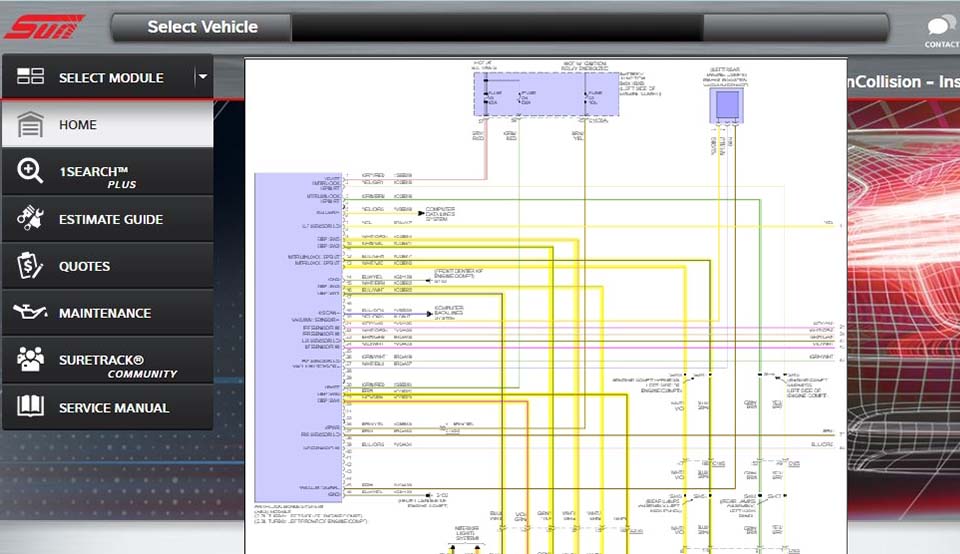Click the SureTrack community people icon
This screenshot has height=554, width=960.
pyautogui.click(x=30, y=360)
